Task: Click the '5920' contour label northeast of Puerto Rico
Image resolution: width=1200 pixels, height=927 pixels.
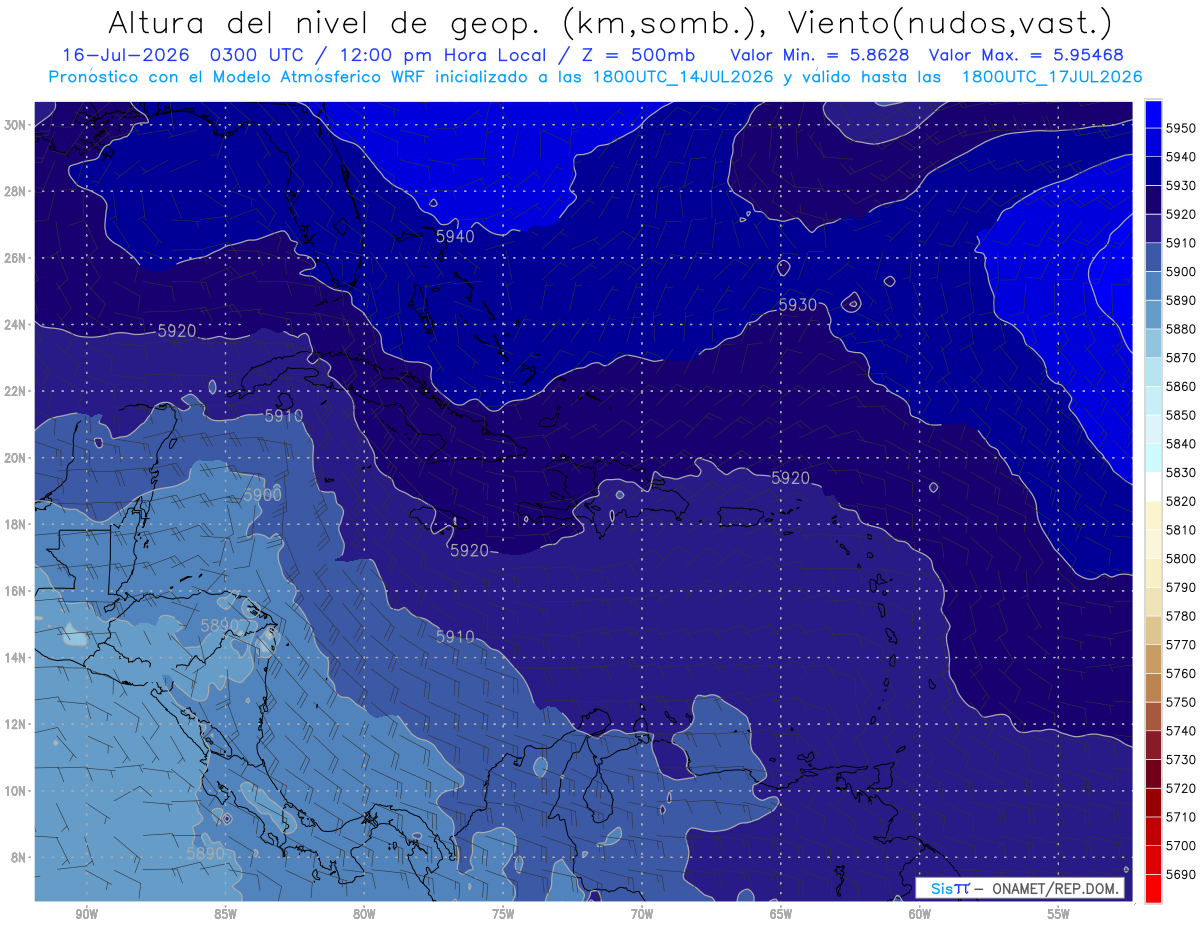Action: (x=790, y=479)
